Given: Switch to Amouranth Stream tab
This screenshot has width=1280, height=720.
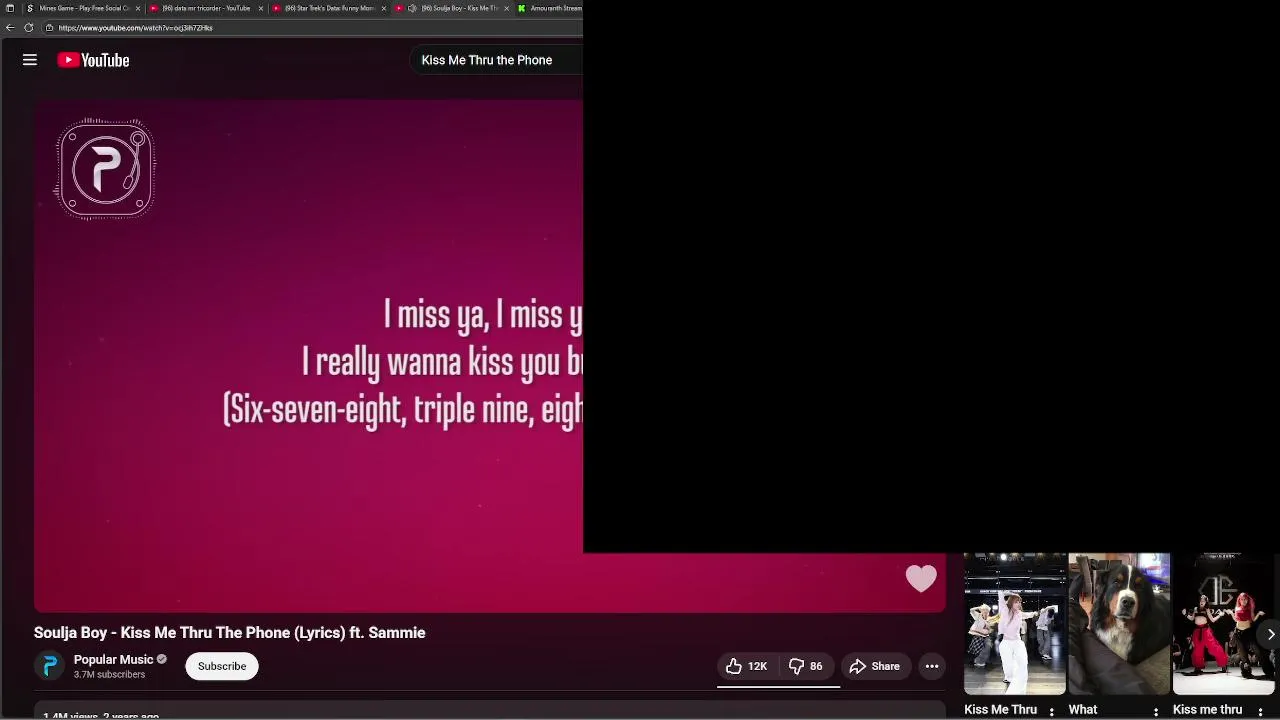Looking at the screenshot, I should click(x=549, y=8).
